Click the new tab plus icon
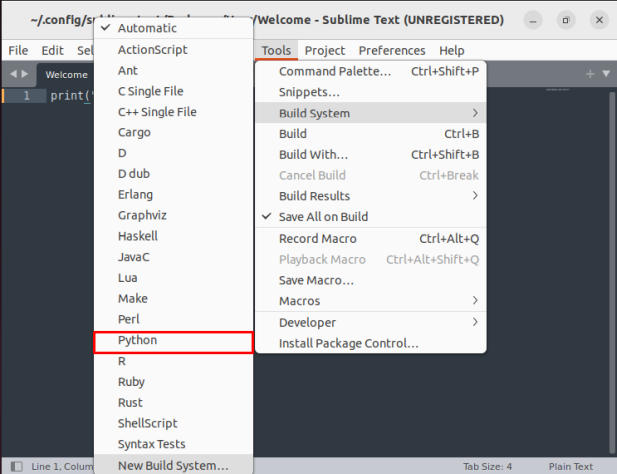The height and width of the screenshot is (474, 617). (590, 74)
